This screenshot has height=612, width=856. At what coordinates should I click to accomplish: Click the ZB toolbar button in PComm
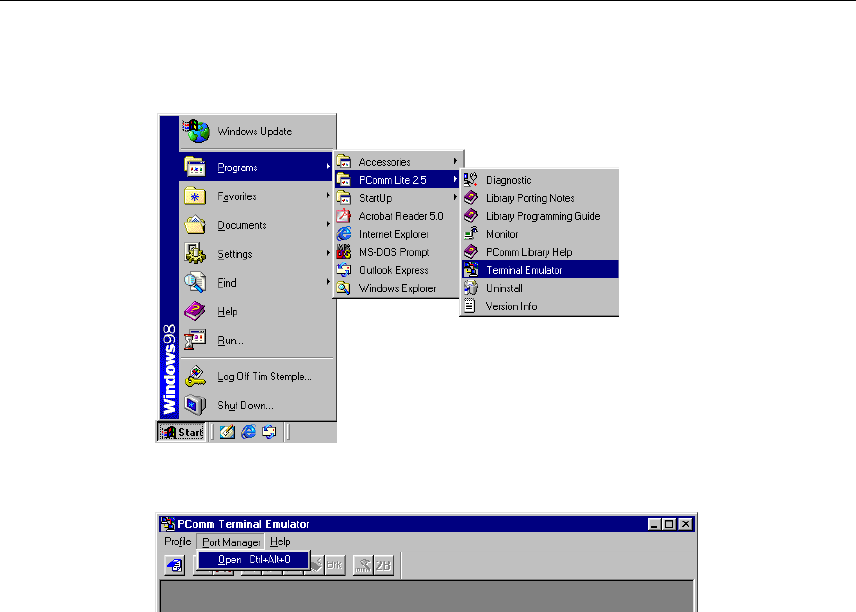[383, 565]
